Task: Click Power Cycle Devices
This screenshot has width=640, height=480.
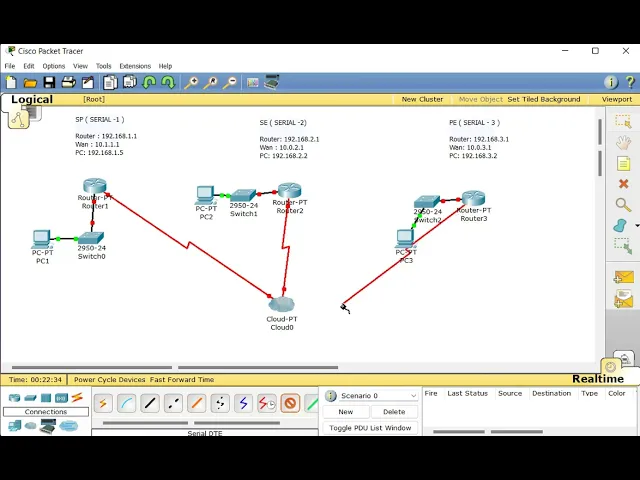Action: click(109, 380)
